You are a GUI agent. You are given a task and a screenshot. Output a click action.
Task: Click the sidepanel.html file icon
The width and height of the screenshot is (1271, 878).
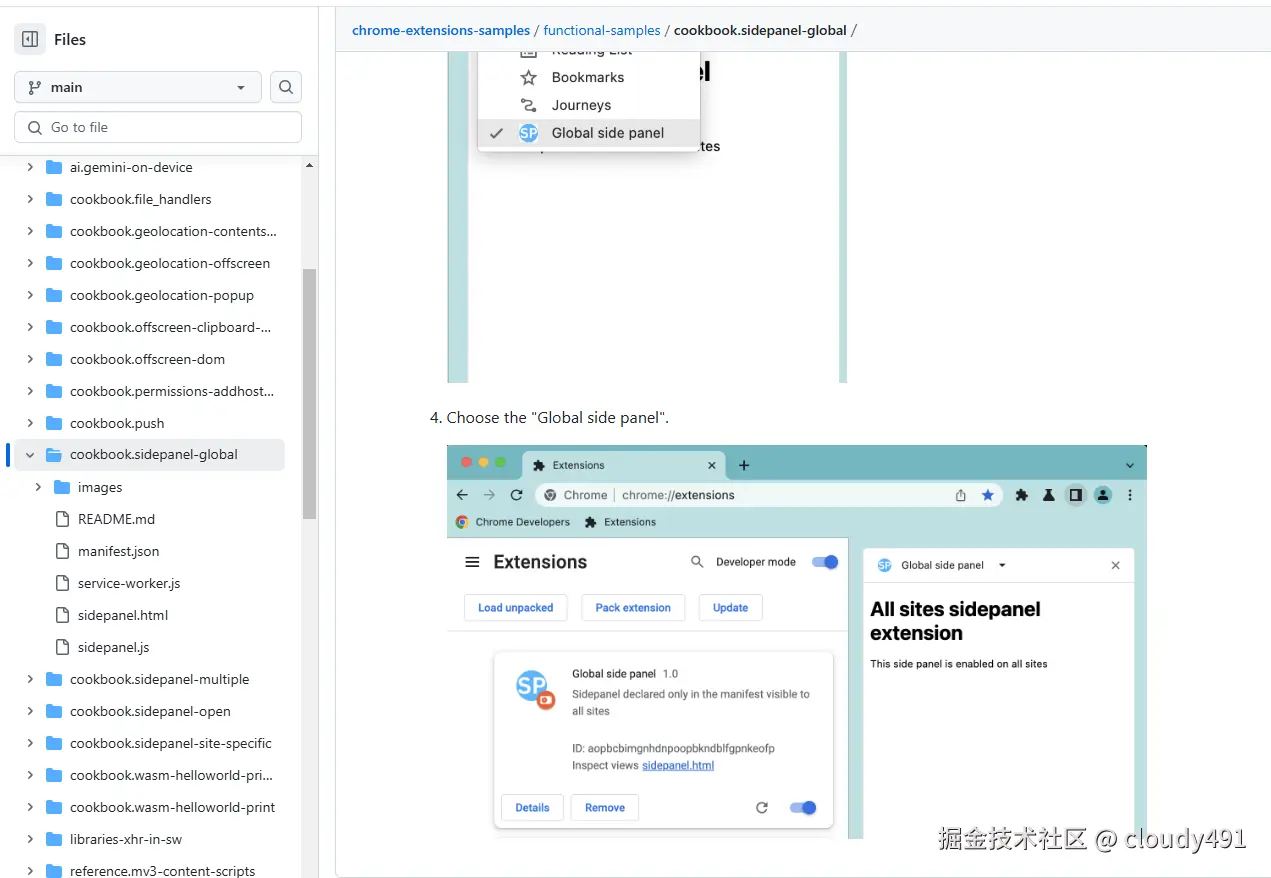tap(63, 615)
